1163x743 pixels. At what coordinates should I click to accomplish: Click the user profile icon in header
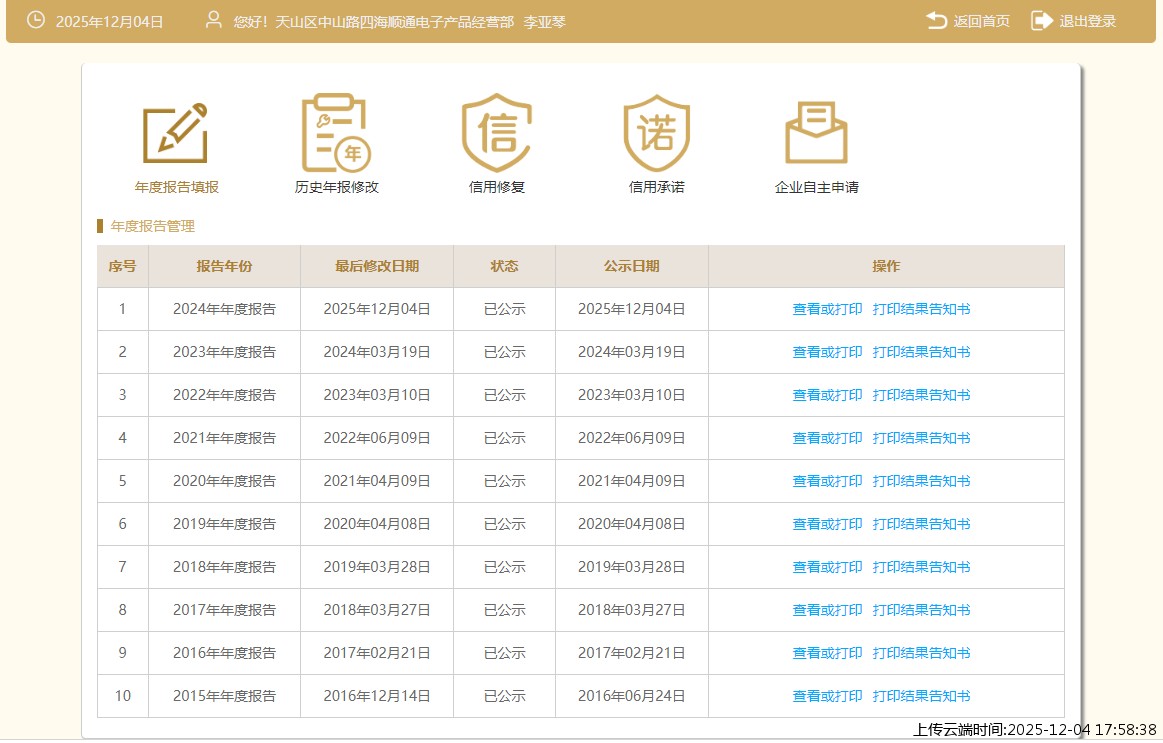[x=213, y=20]
